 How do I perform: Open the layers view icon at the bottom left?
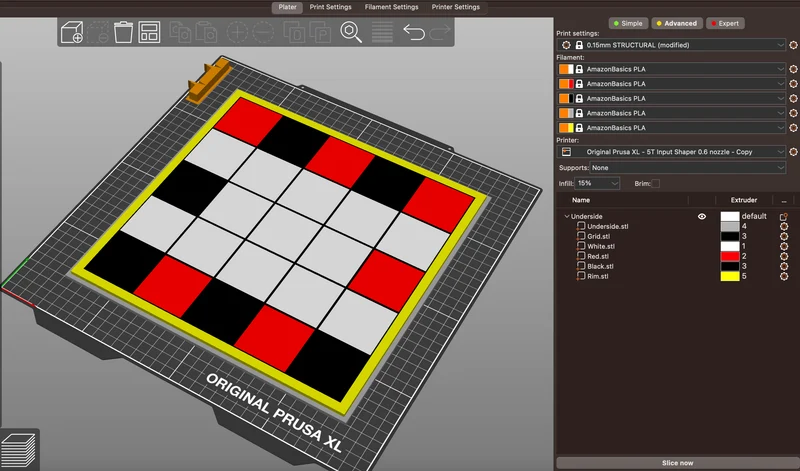point(19,450)
